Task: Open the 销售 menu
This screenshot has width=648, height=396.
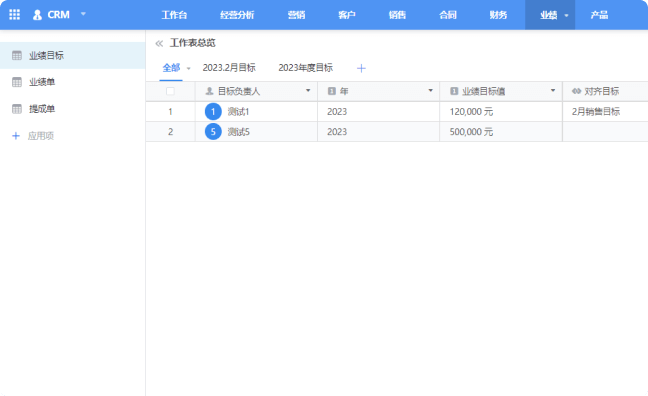Action: (397, 15)
